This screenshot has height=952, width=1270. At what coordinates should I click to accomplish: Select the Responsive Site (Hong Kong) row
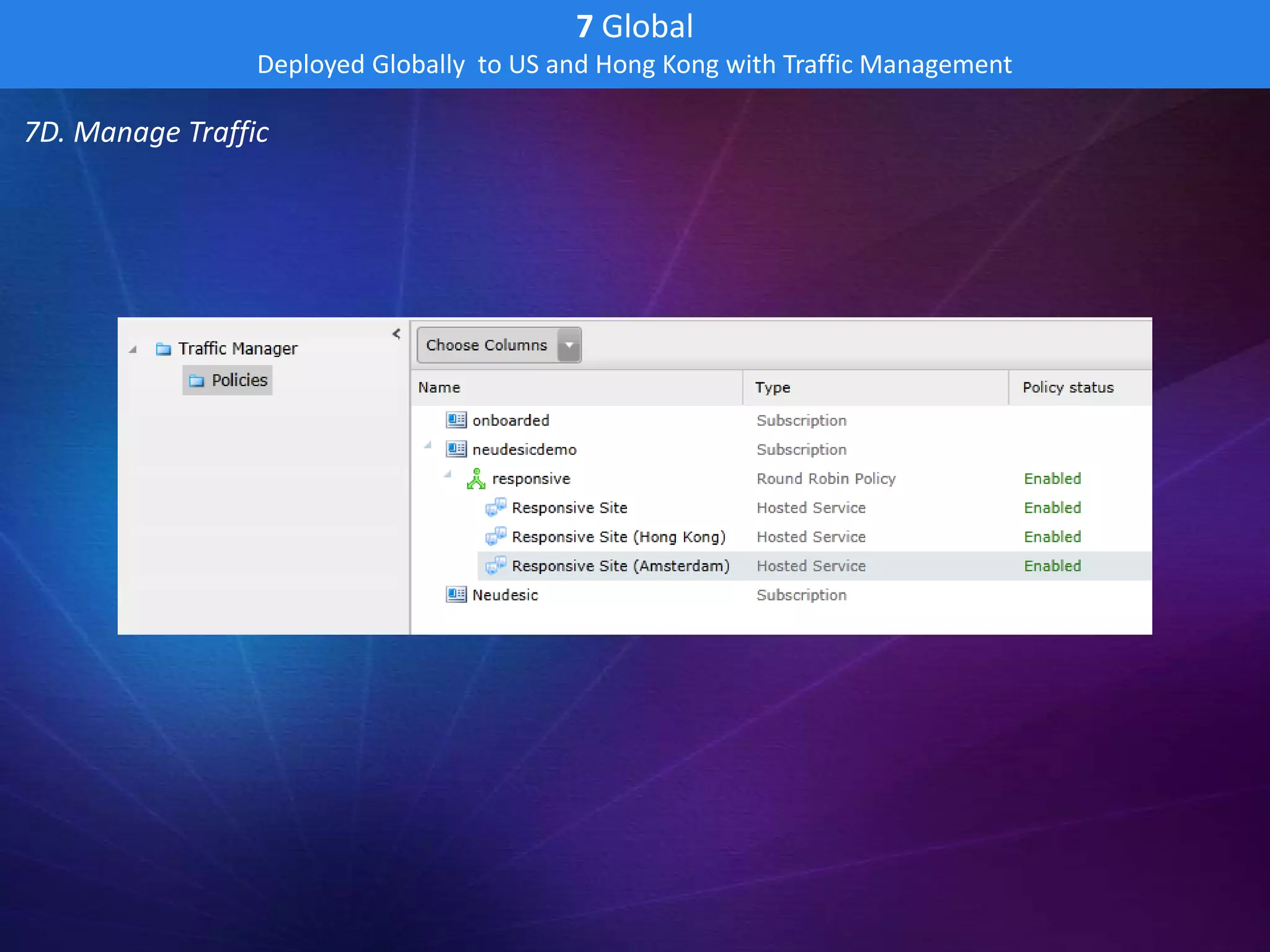point(618,537)
